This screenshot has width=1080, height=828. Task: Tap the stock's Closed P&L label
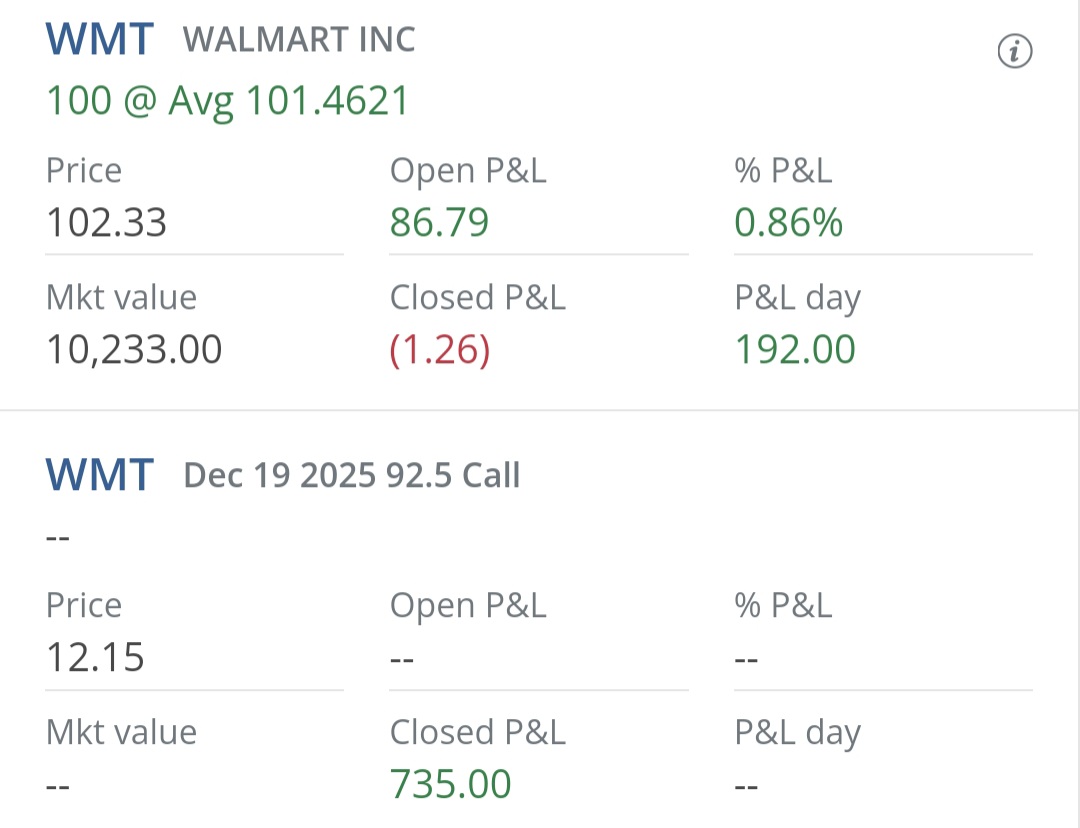[x=478, y=298]
